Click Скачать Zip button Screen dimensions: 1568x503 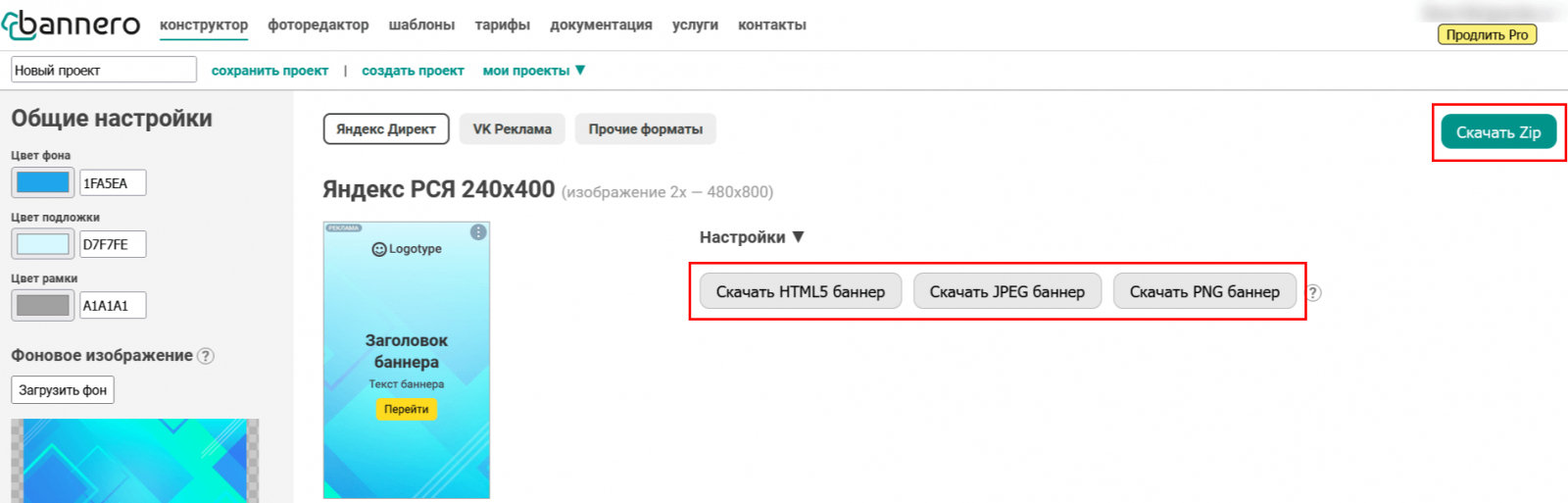(1498, 132)
